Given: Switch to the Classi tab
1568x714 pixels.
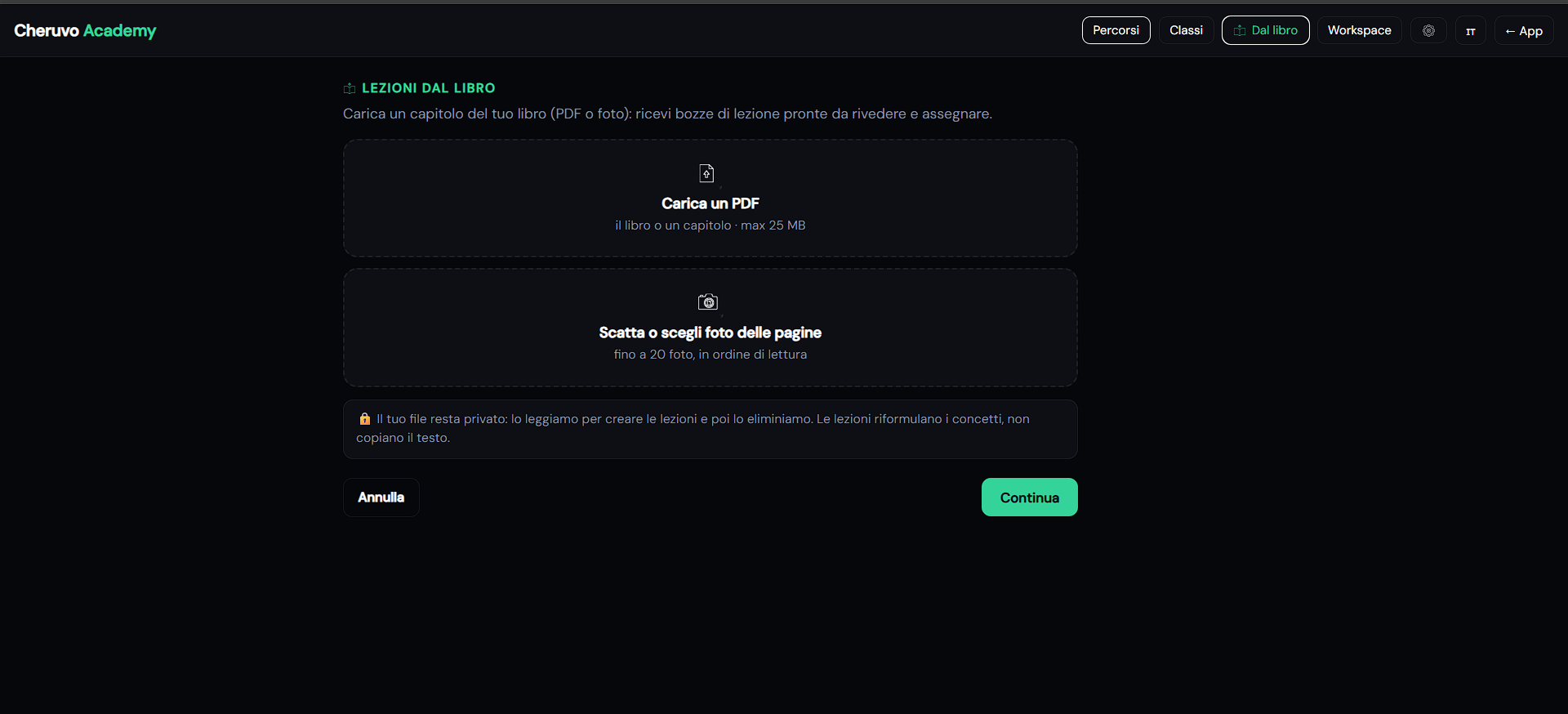Looking at the screenshot, I should (1186, 30).
